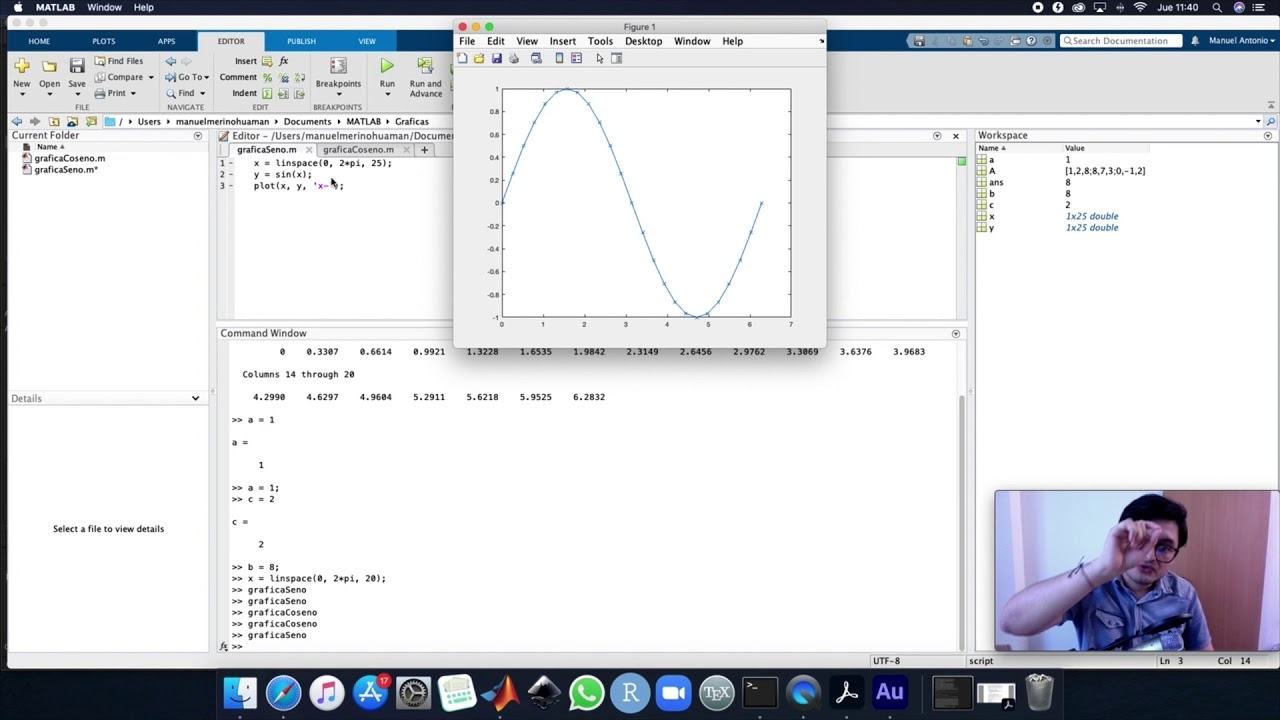The image size is (1280, 720).
Task: Switch to the PLOTS ribbon tab
Action: point(103,41)
